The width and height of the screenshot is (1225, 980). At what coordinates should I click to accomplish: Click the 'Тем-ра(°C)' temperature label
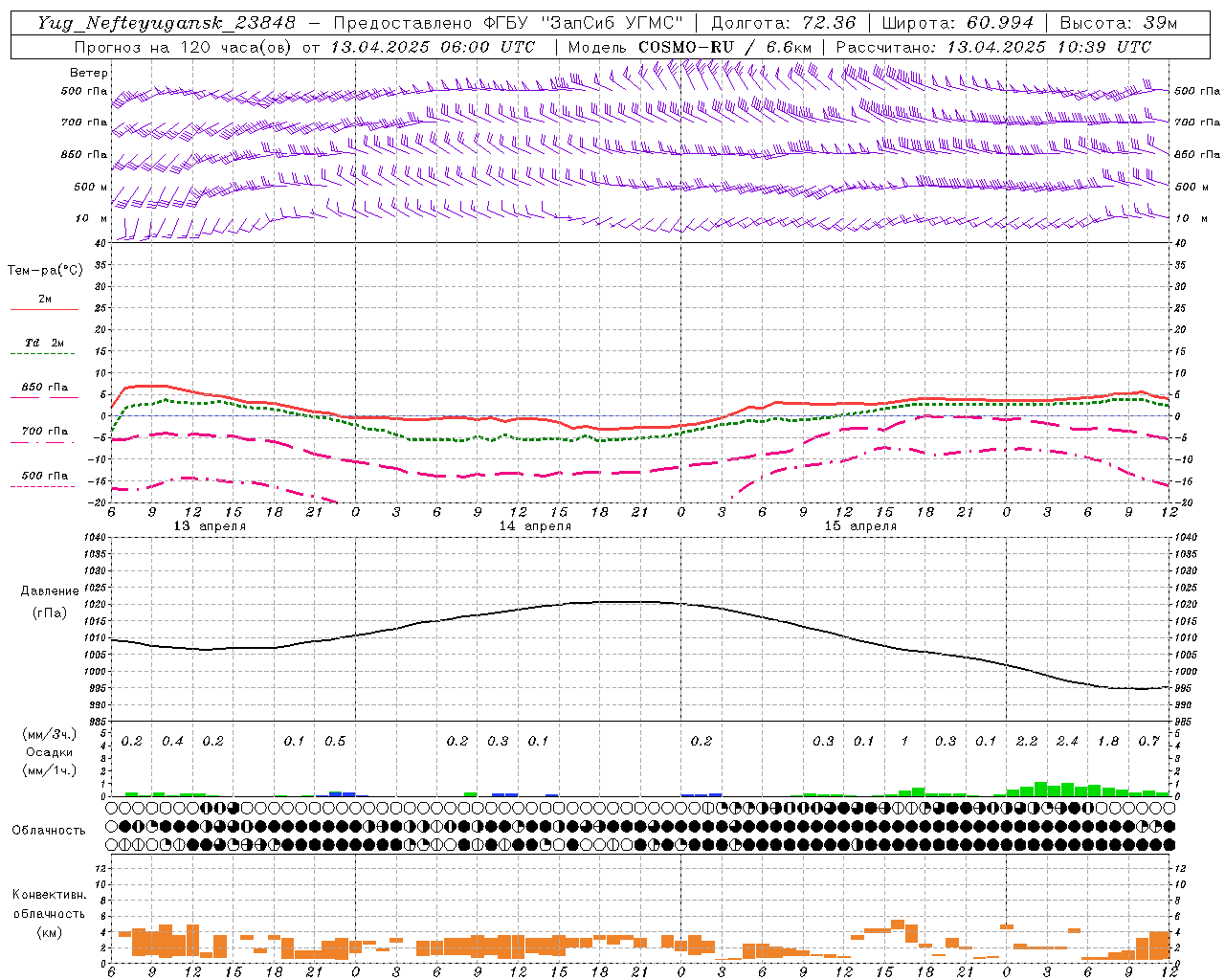click(45, 270)
